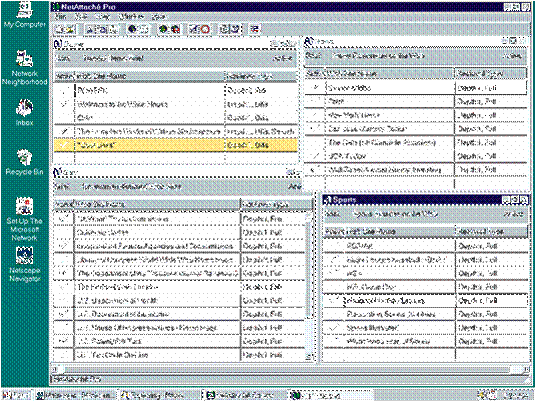Toggle Select check for New York Times row
Image resolution: width=536 pixels, height=402 pixels.
(315, 115)
